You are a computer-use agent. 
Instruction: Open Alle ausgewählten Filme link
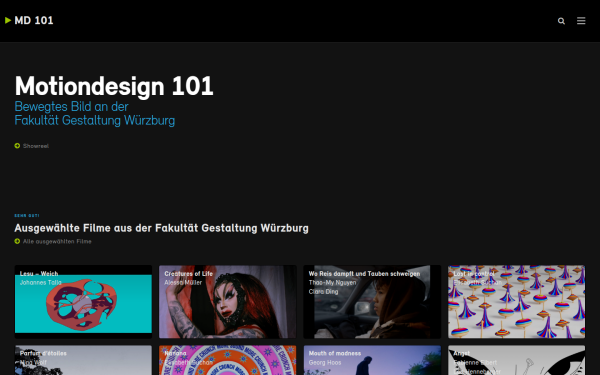click(x=57, y=241)
